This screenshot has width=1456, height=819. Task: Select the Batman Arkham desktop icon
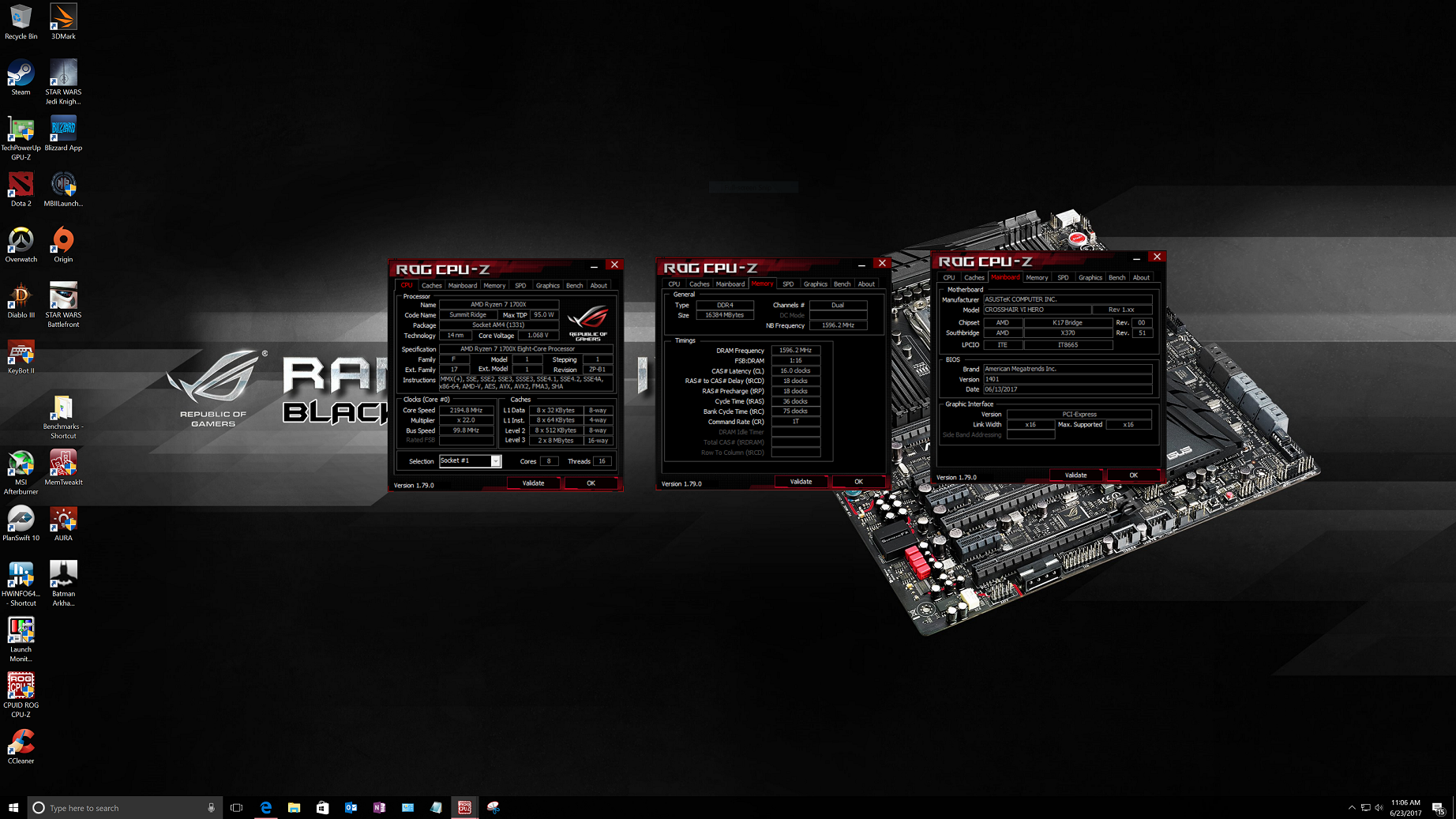[x=63, y=584]
